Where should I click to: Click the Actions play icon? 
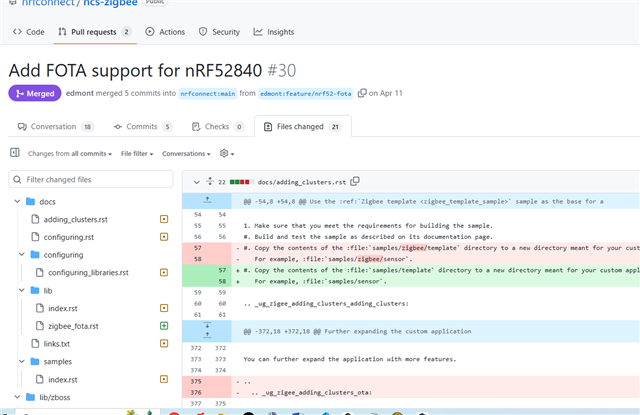150,32
